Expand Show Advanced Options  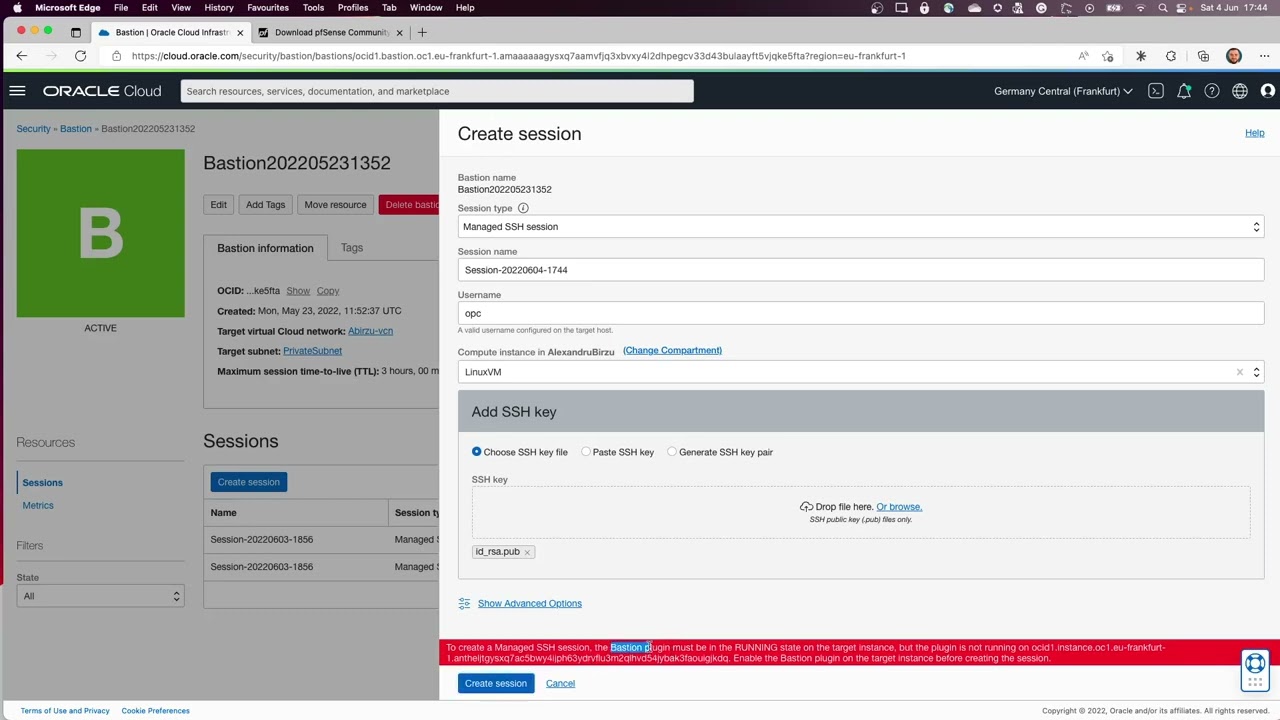point(530,603)
